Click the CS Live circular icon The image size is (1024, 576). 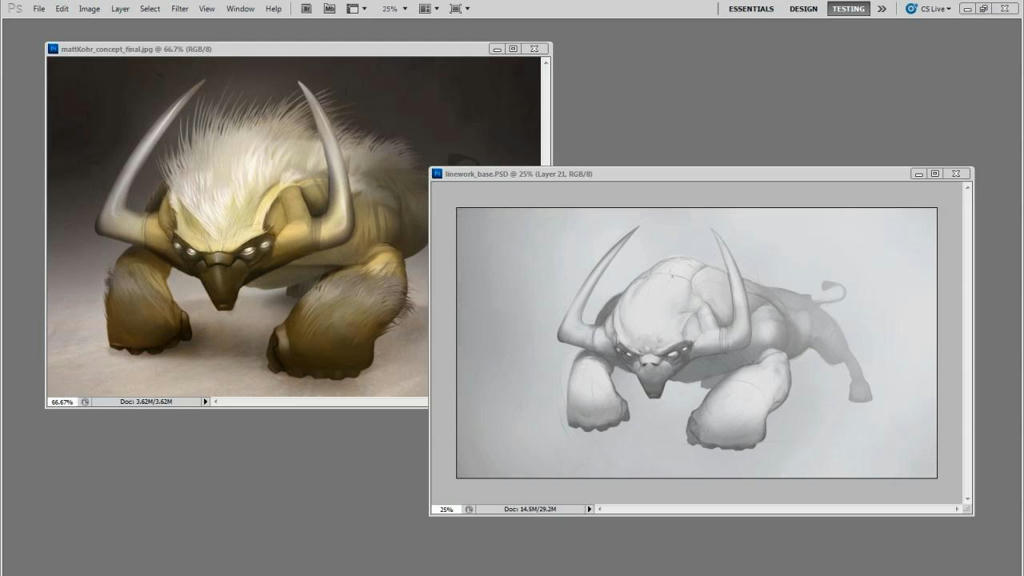pos(911,8)
